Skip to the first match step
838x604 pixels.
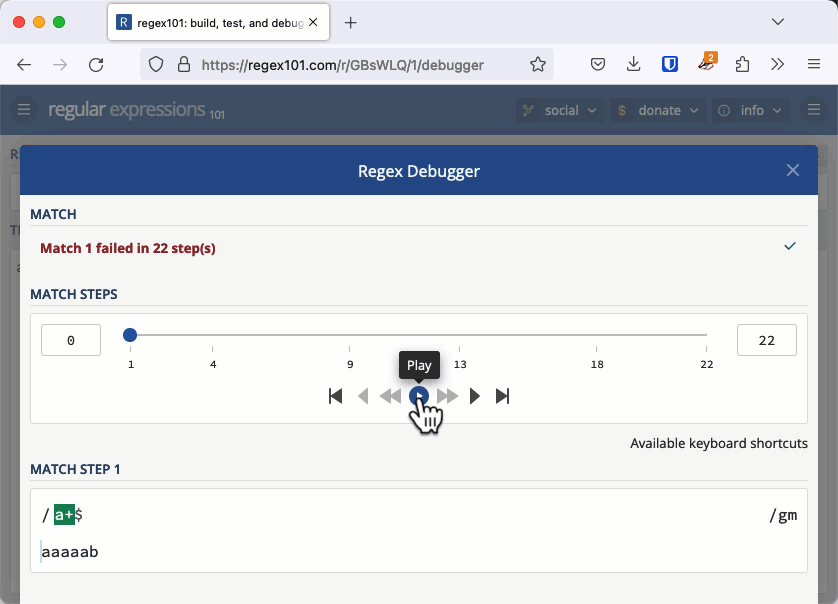335,396
